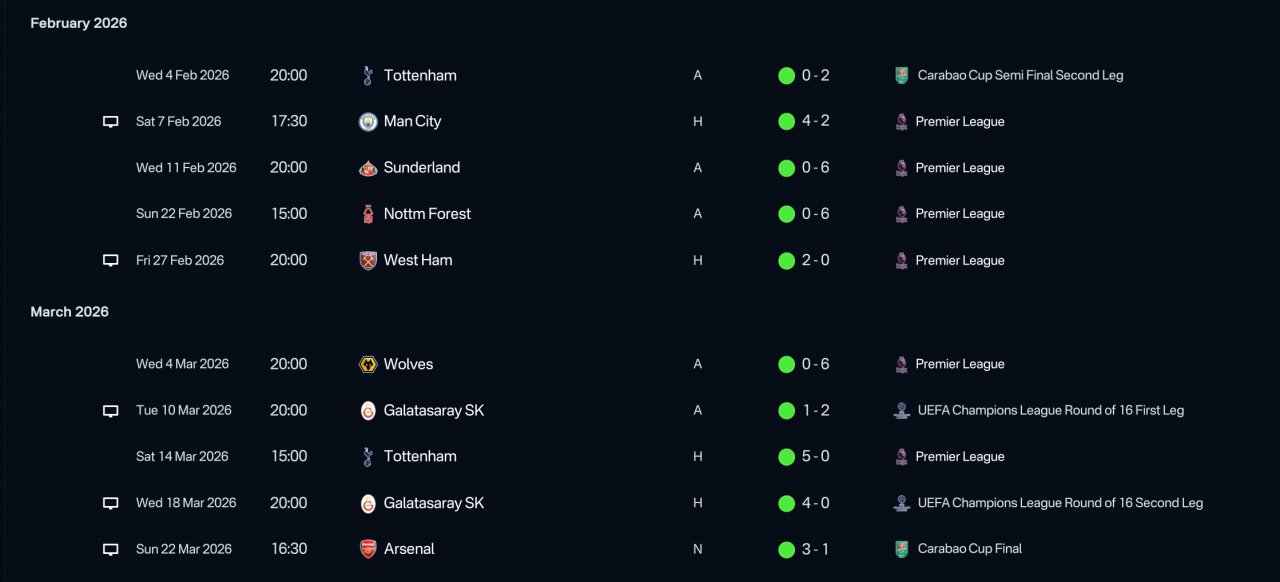Open Carabao Cup Semi Final Second Leg

(x=1020, y=75)
